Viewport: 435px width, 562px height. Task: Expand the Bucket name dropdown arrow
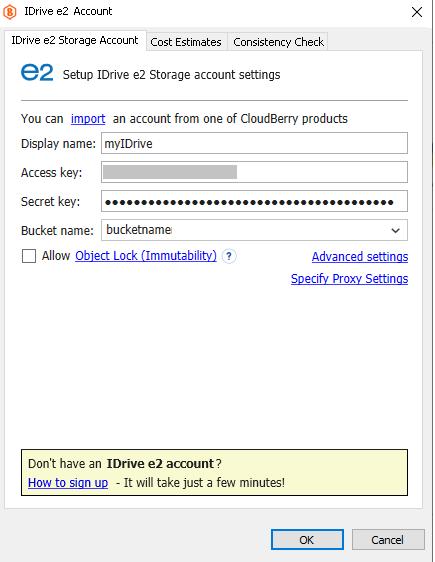click(x=395, y=230)
